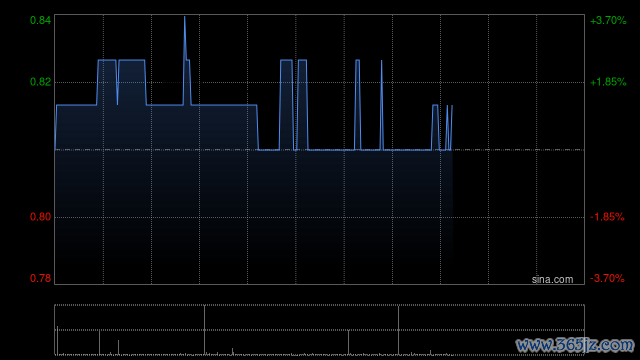Click the 0.84 price axis label
The height and width of the screenshot is (360, 640).
tap(40, 20)
